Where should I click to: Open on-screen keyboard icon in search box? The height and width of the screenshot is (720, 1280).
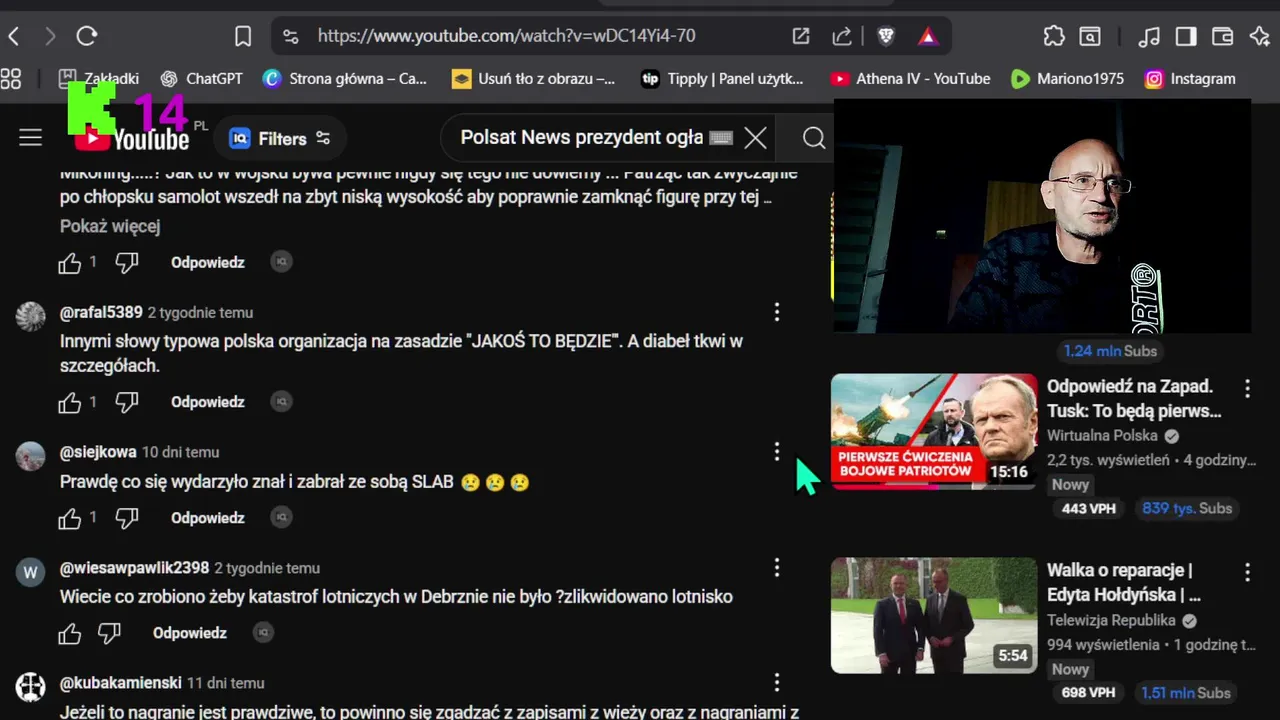720,138
